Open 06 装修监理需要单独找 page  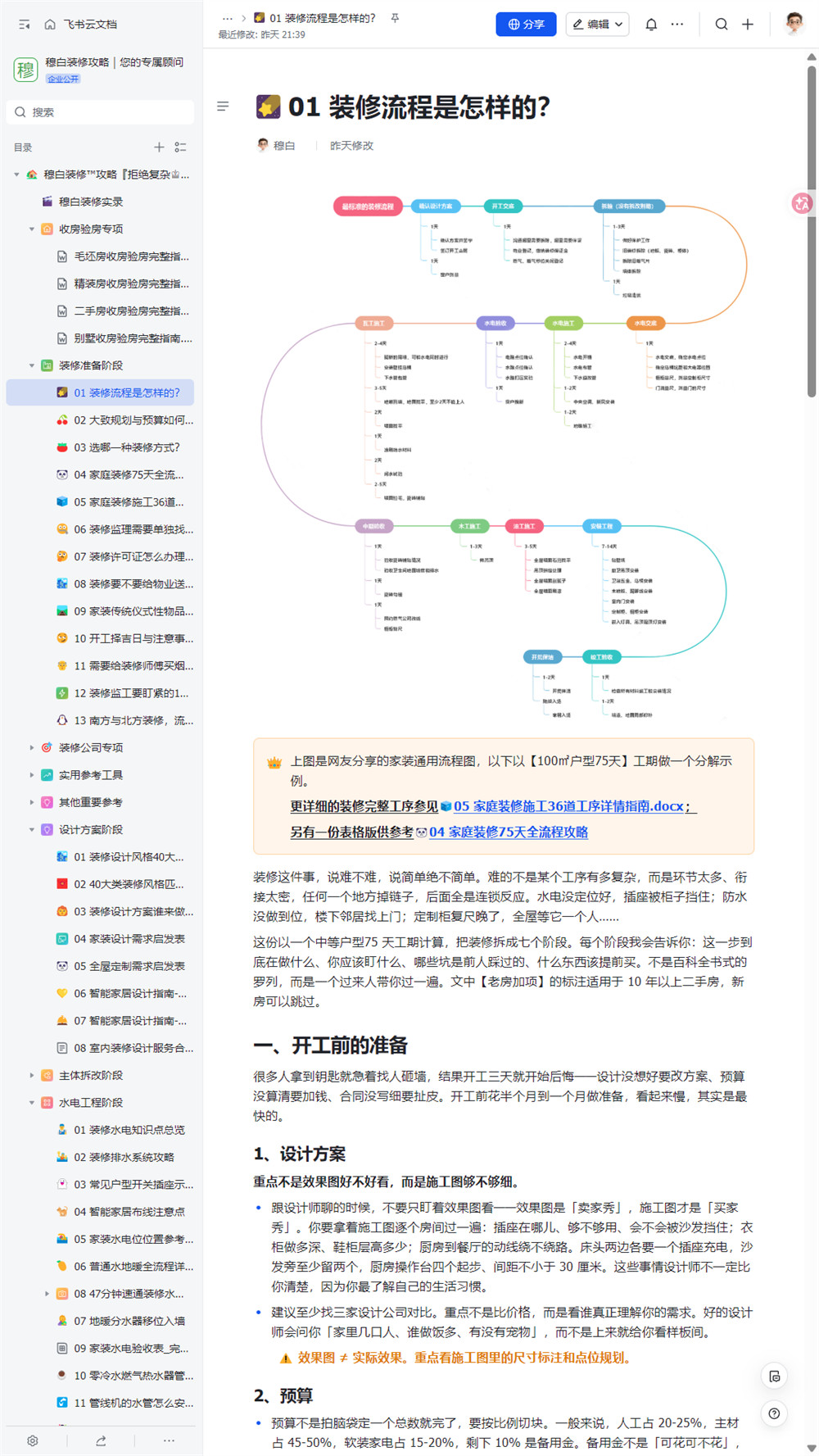tap(101, 529)
